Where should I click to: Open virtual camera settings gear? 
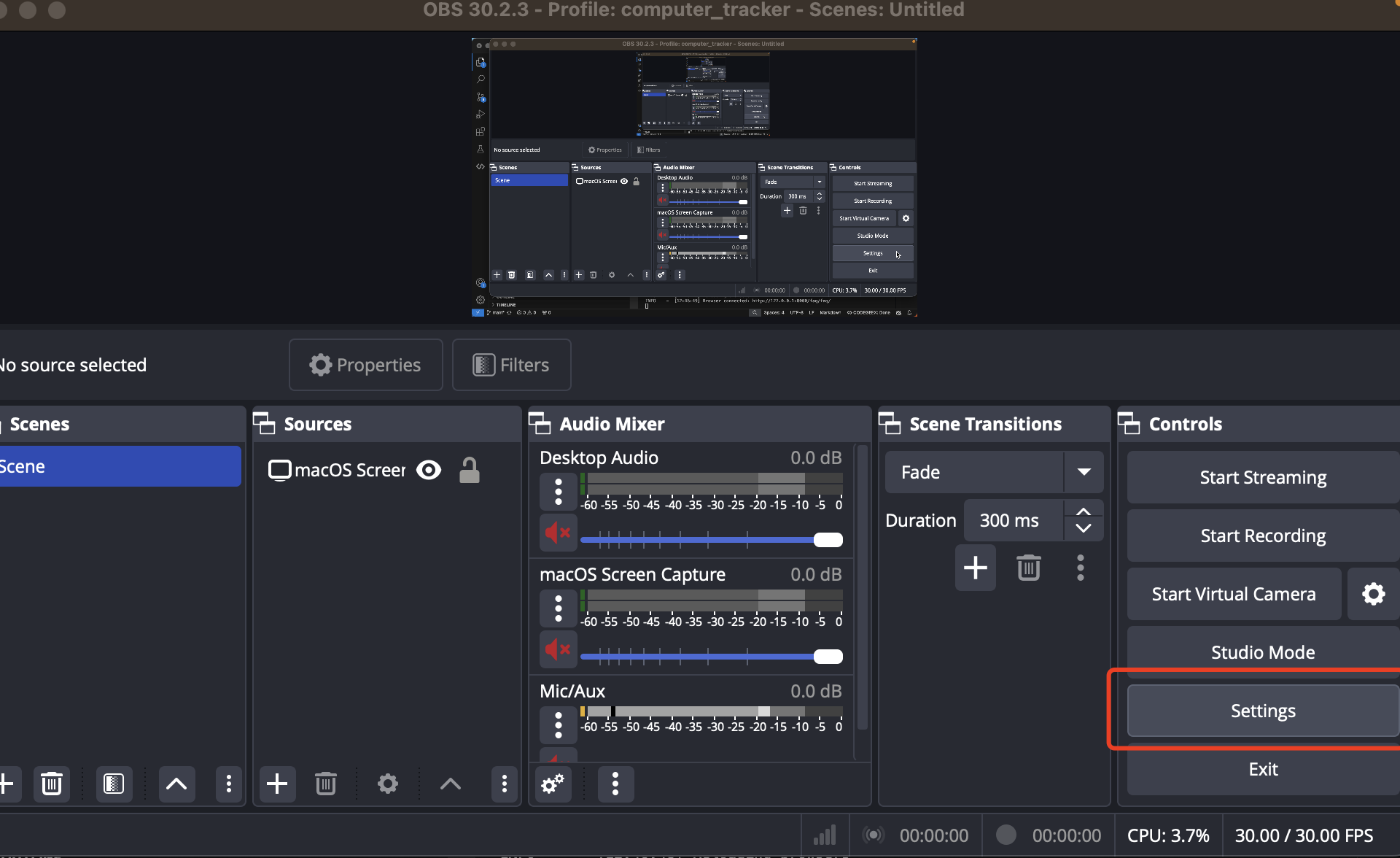click(x=1373, y=594)
